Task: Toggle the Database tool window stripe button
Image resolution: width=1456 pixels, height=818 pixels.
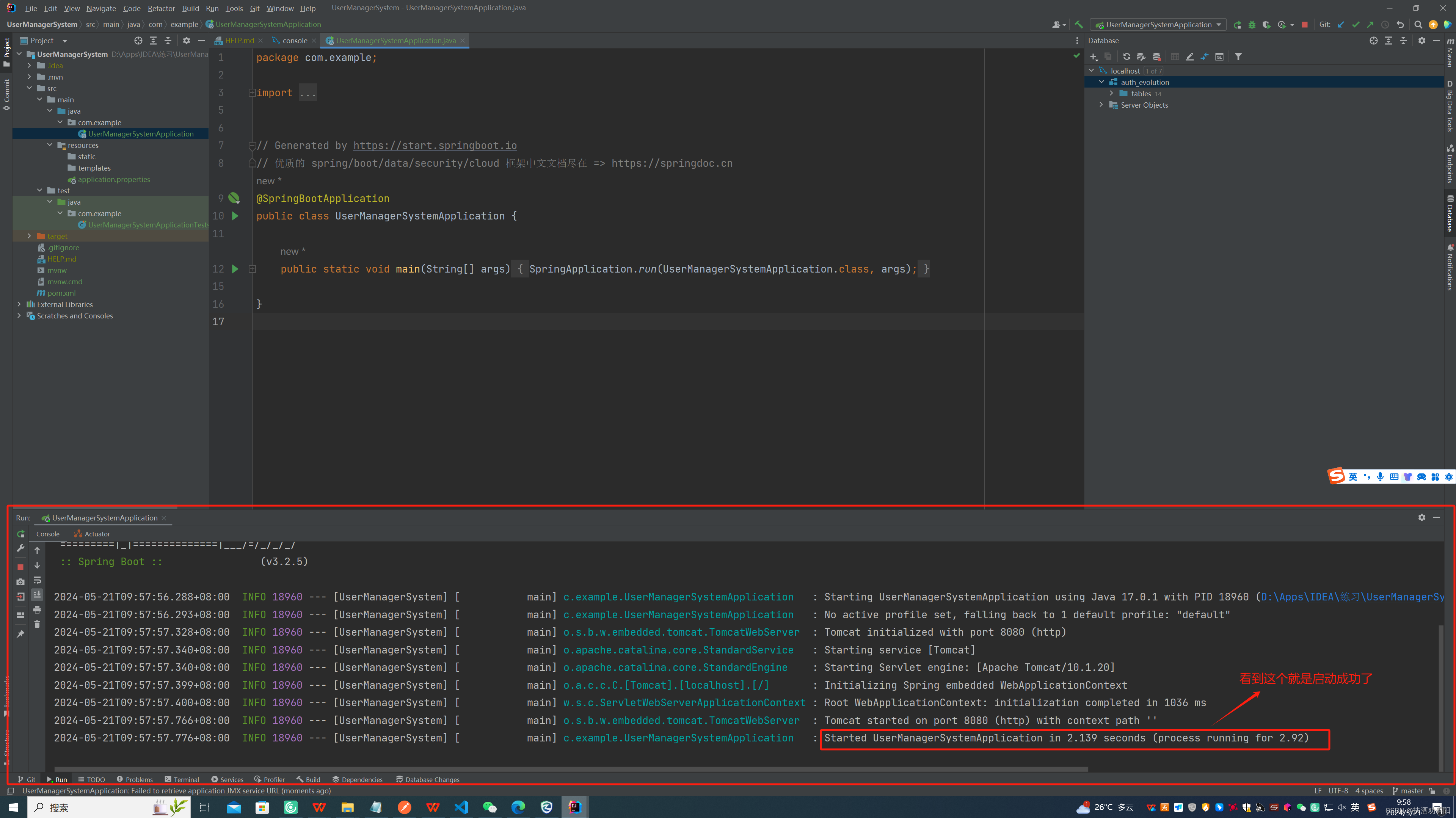Action: click(1450, 213)
